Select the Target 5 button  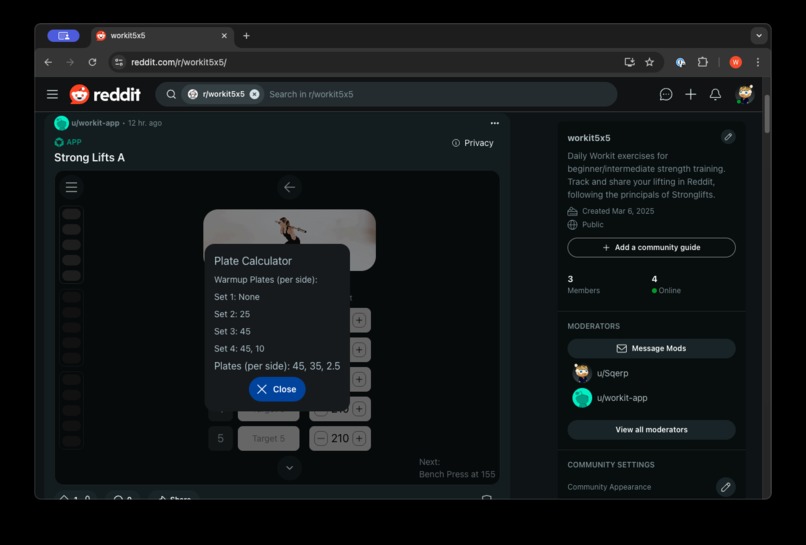[x=268, y=439]
